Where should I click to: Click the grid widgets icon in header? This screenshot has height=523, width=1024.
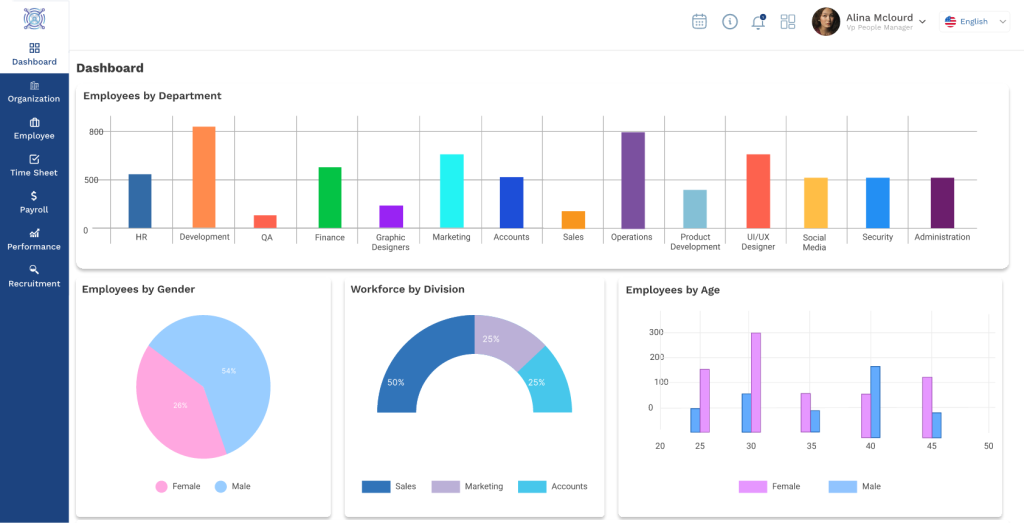(x=788, y=22)
